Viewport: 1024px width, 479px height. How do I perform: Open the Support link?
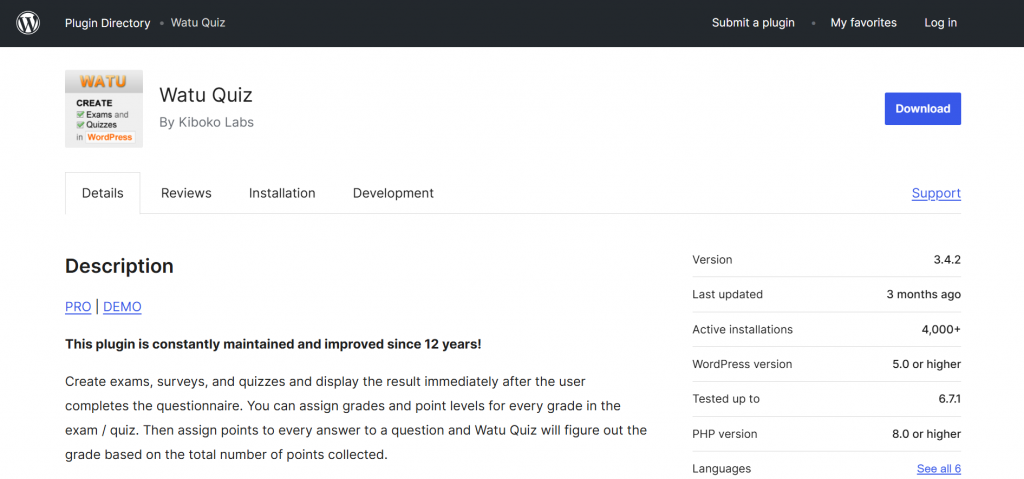(x=936, y=193)
